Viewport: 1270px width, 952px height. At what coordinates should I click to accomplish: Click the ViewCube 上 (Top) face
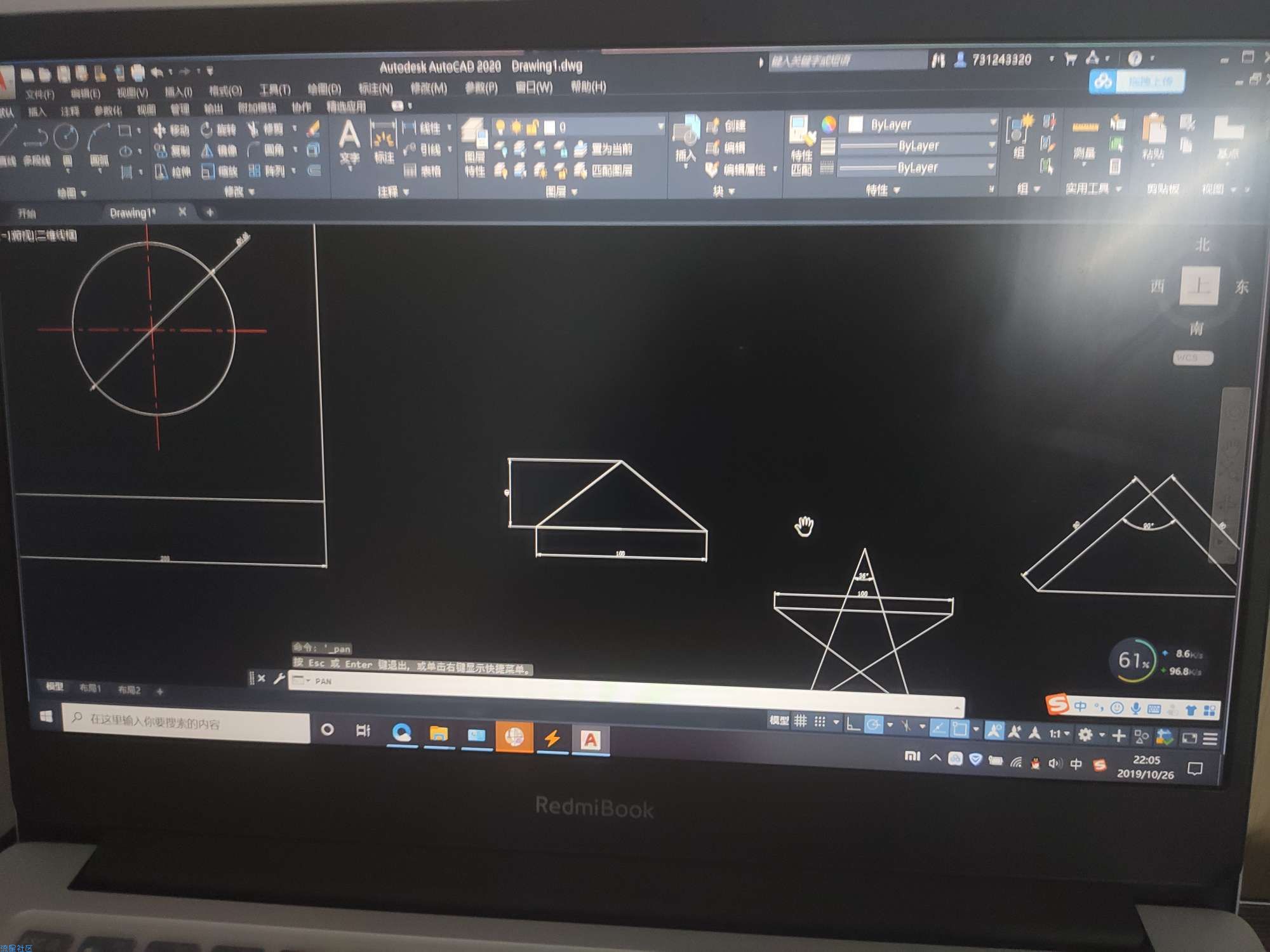click(x=1199, y=286)
